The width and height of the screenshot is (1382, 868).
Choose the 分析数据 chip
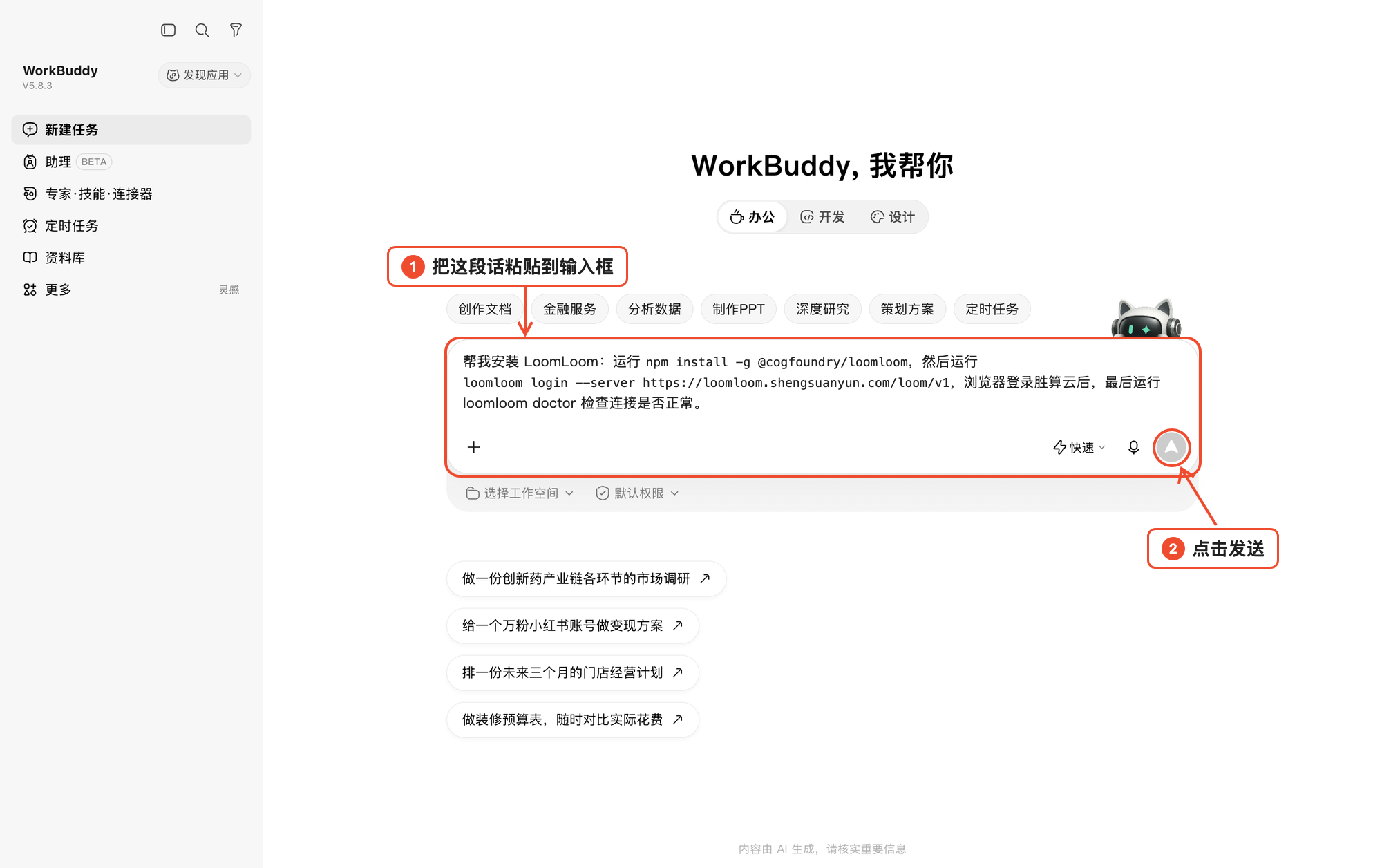tap(654, 309)
